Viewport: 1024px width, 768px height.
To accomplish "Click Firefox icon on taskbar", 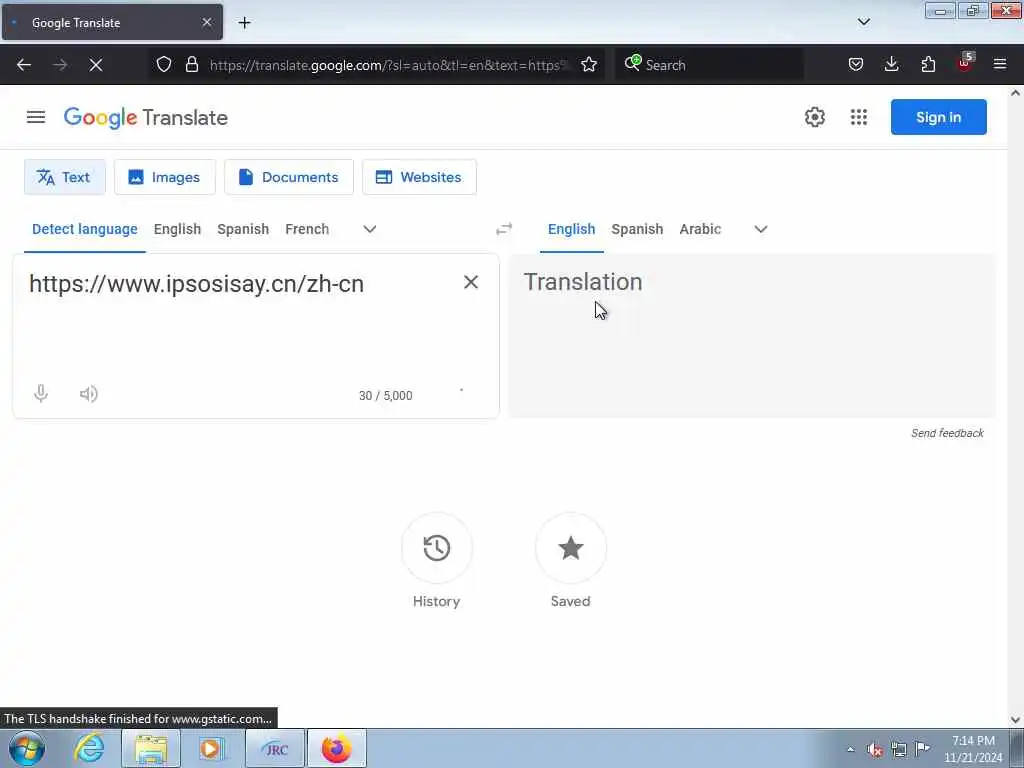I will 337,748.
